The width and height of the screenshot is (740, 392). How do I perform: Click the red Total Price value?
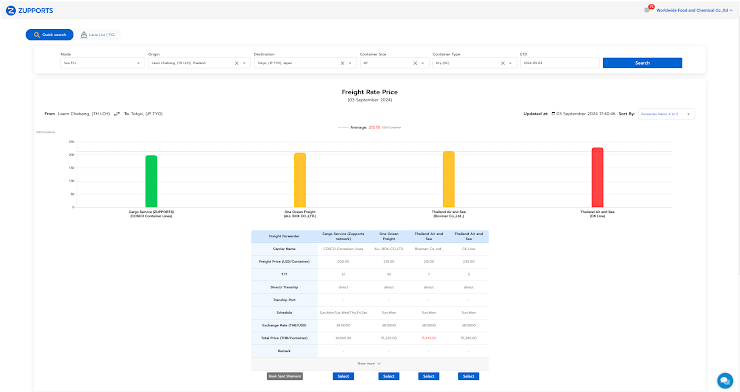429,338
